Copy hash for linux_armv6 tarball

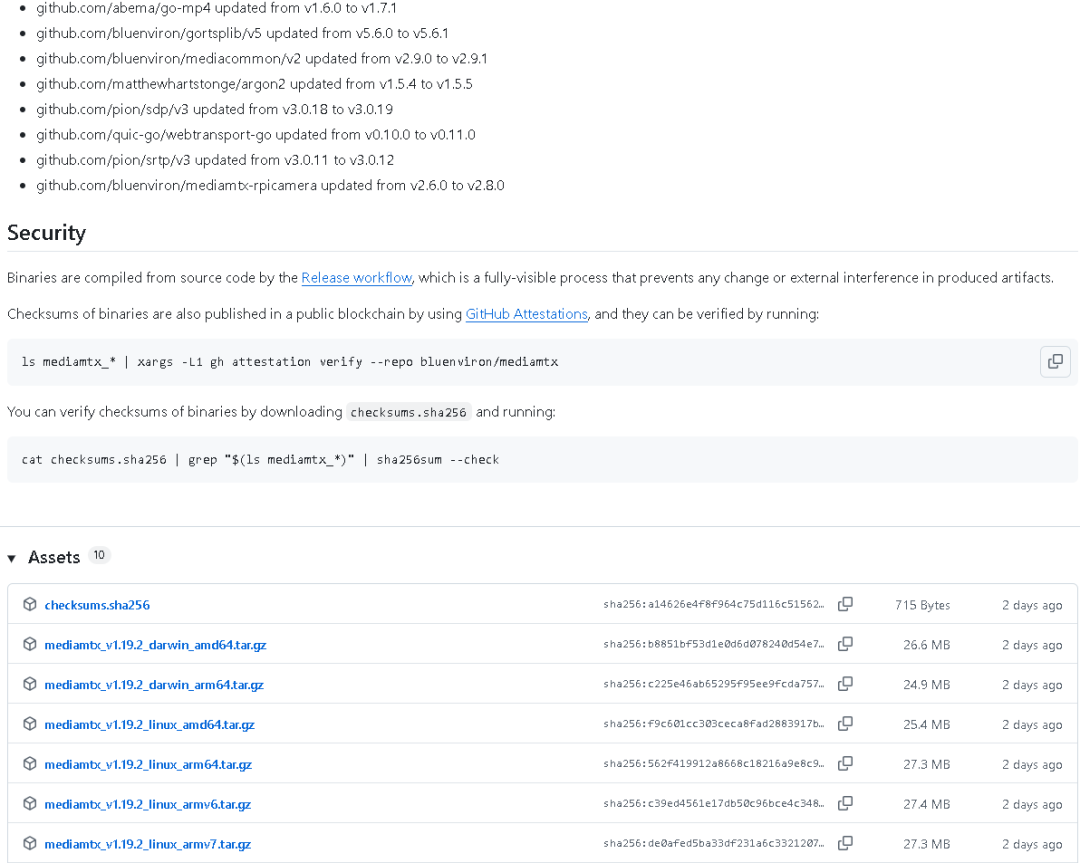pos(845,804)
